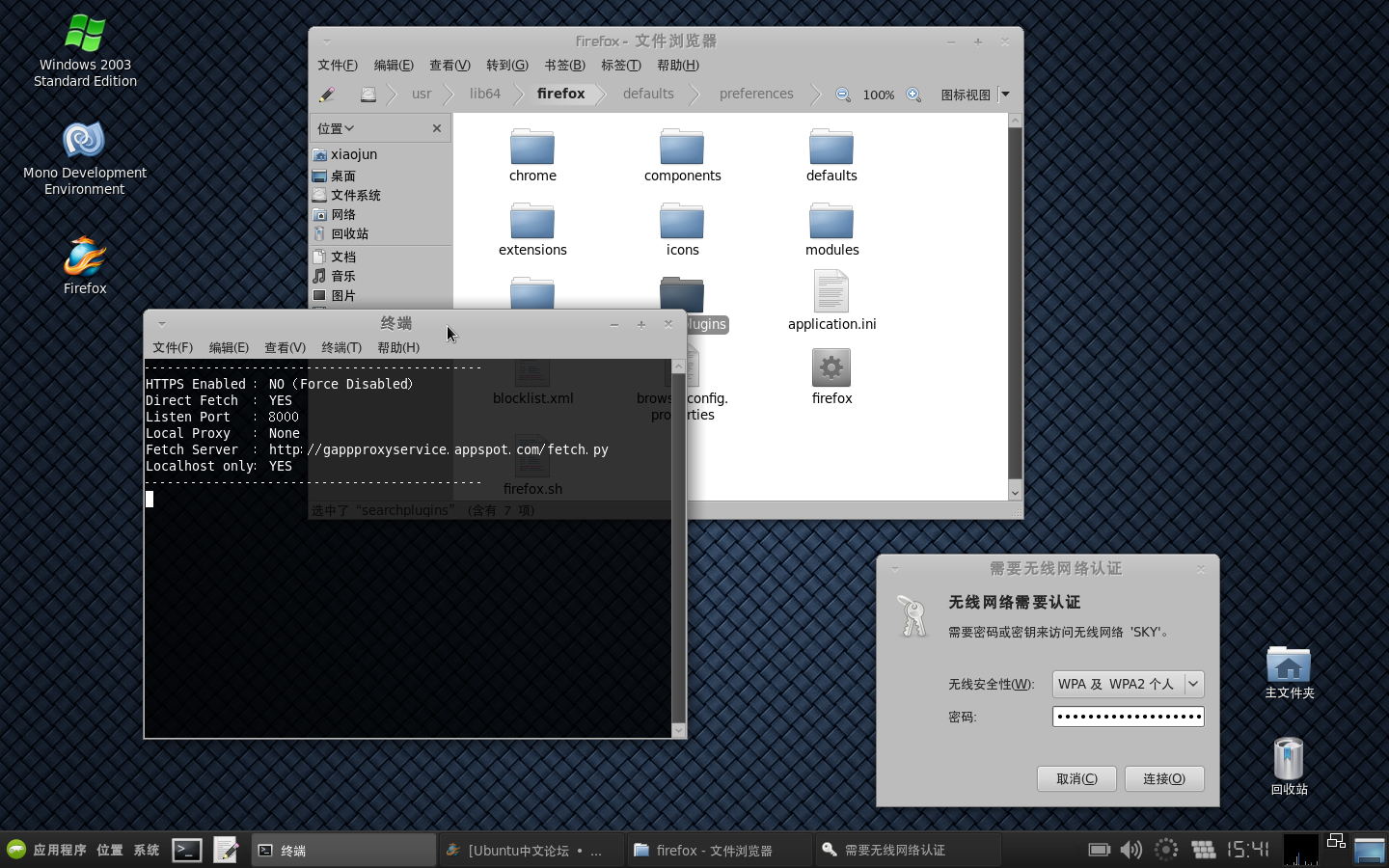Close the places sidebar pane
The image size is (1389, 868).
(x=437, y=128)
